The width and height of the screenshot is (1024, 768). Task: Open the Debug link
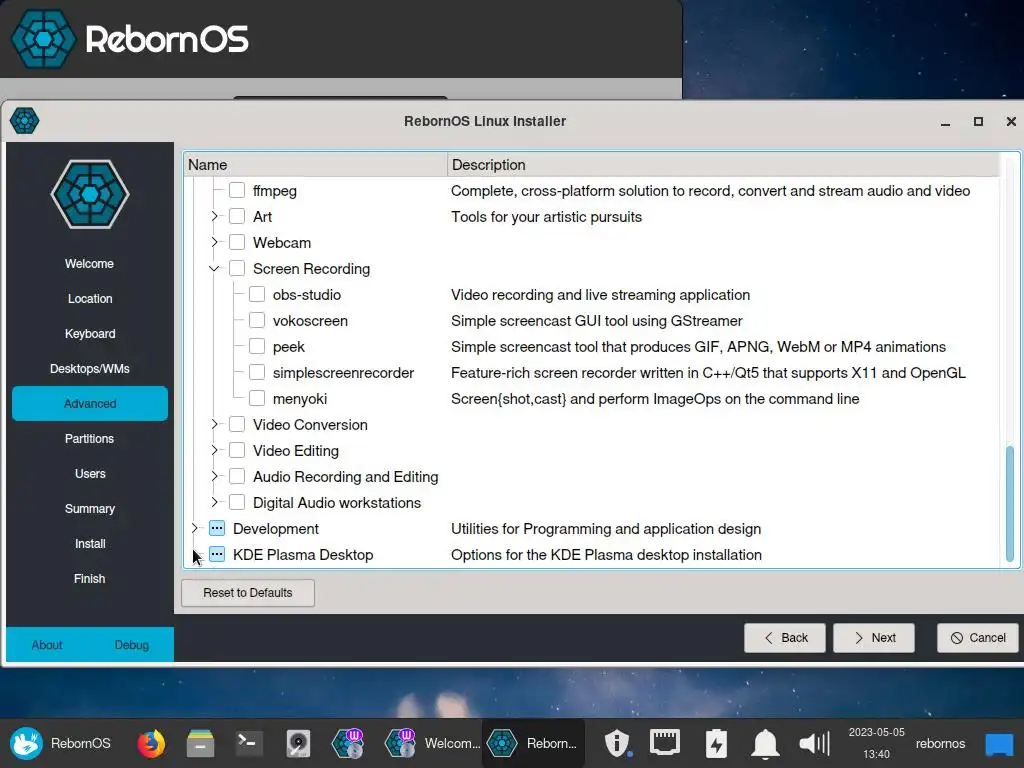click(x=132, y=645)
